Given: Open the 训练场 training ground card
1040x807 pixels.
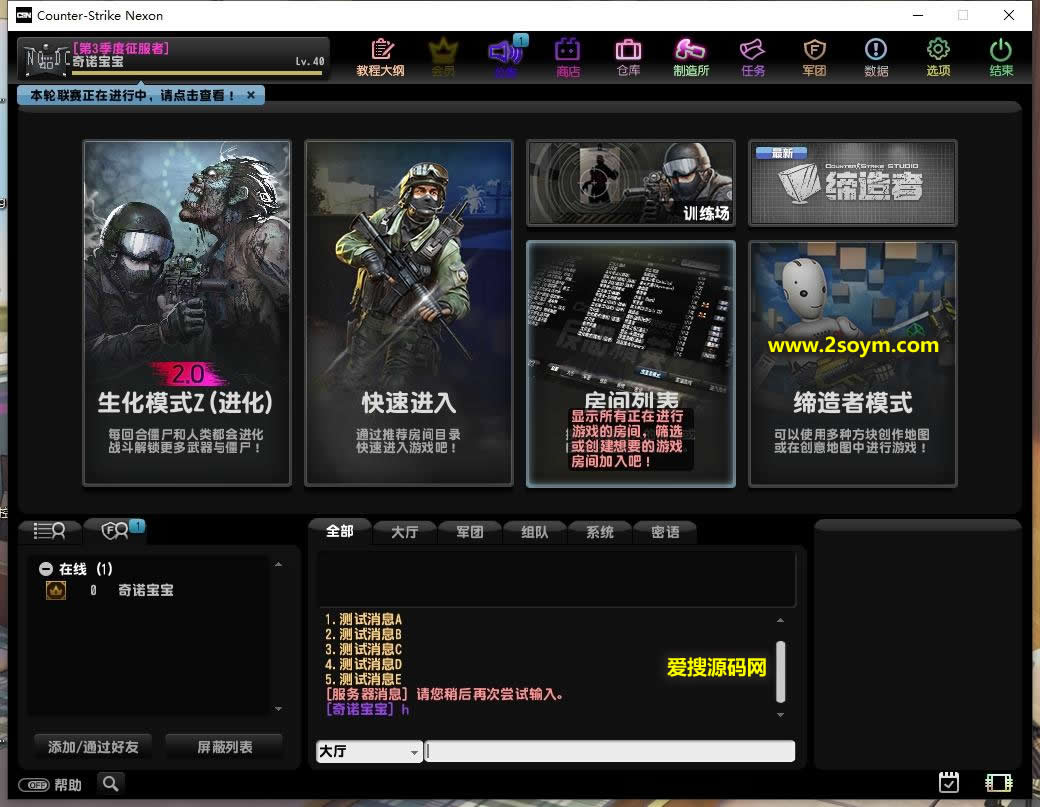Looking at the screenshot, I should click(x=631, y=183).
